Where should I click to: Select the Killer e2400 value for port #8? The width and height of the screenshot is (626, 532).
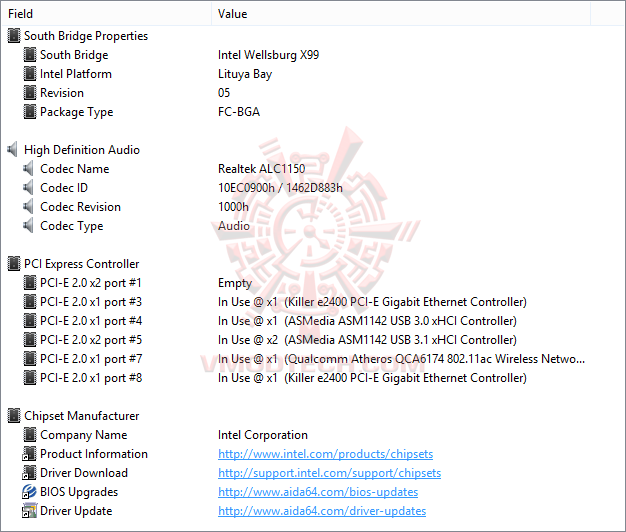point(372,378)
